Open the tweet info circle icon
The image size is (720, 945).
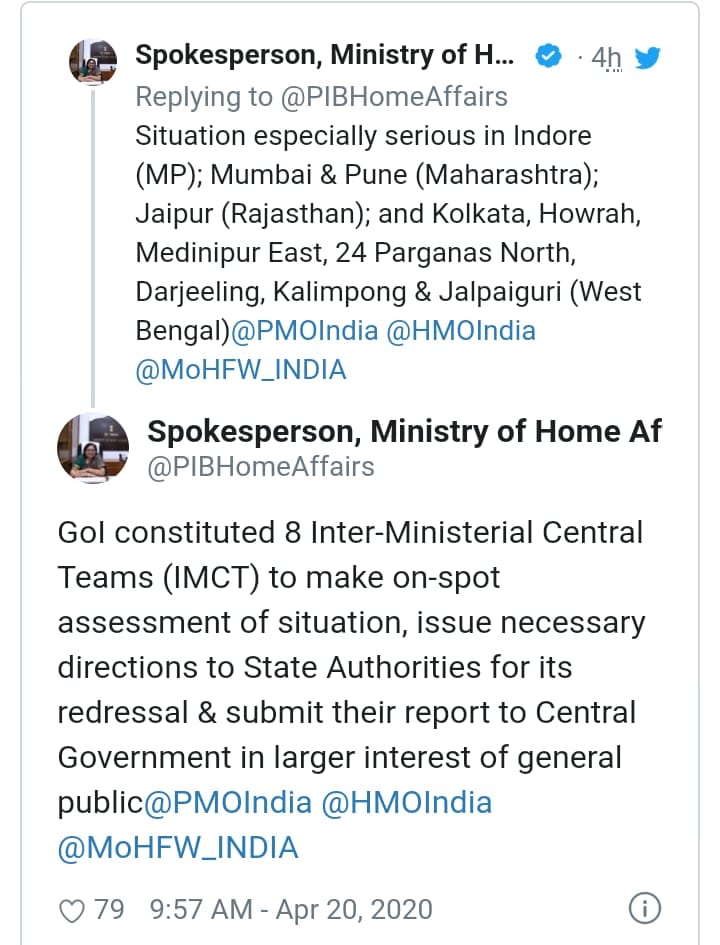click(645, 908)
